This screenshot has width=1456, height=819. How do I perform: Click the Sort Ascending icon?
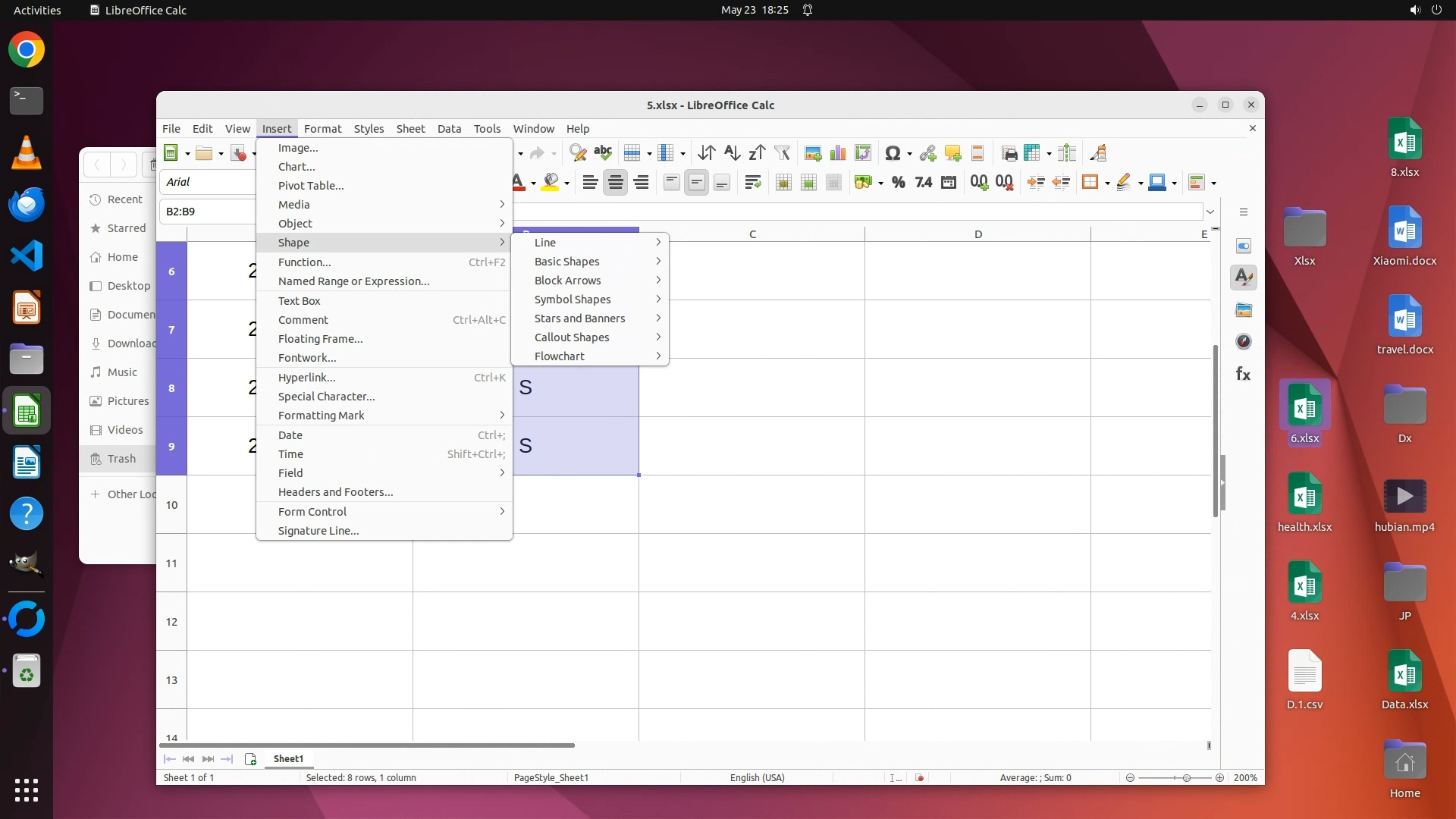coord(731,153)
